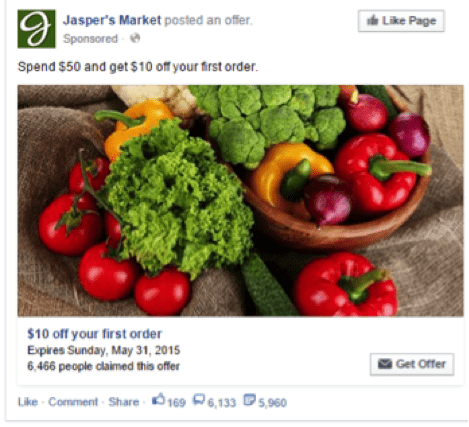469x427 pixels.
Task: Click the globe public audience icon
Action: coord(135,38)
